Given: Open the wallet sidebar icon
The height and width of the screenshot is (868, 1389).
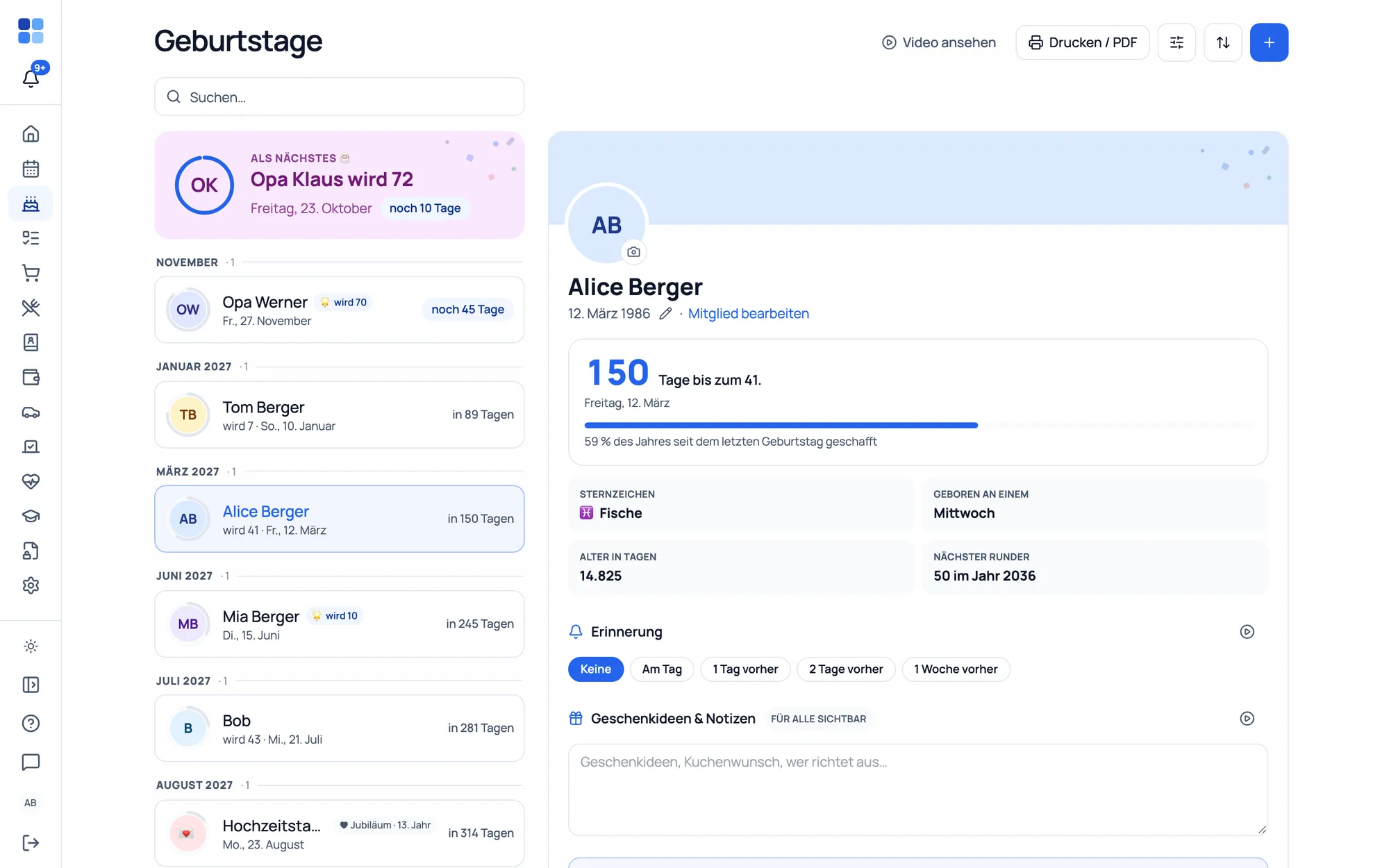Looking at the screenshot, I should point(31,377).
